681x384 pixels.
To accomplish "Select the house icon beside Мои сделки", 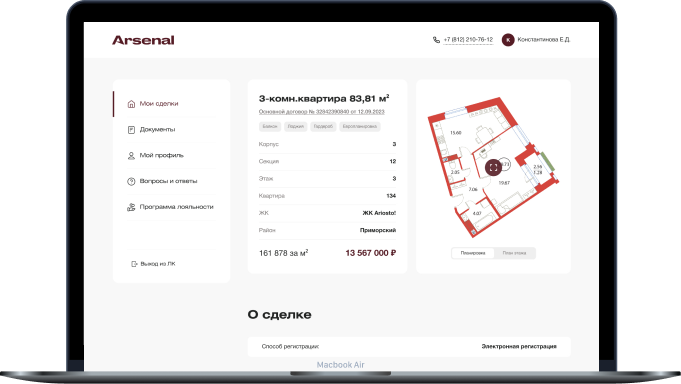I will click(x=131, y=104).
